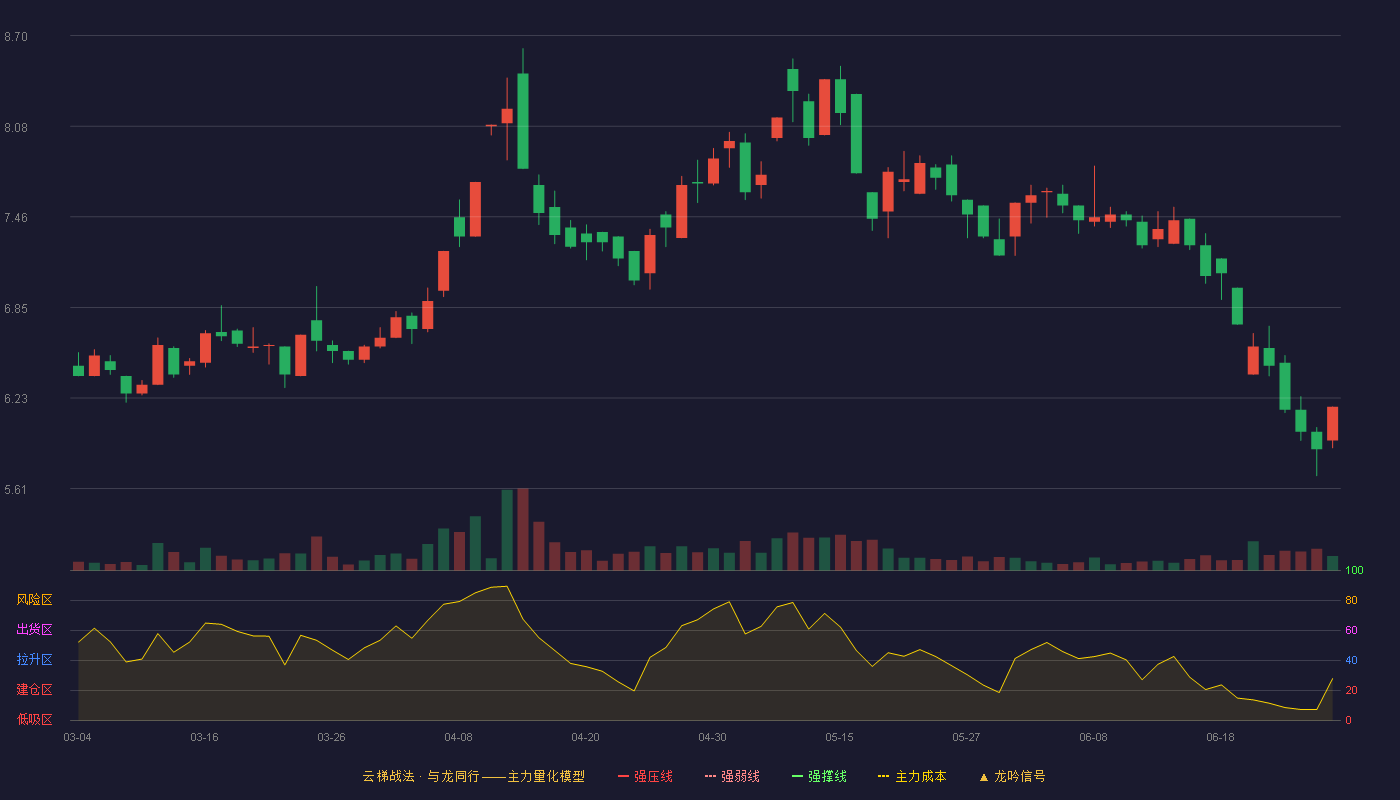Click the 03-04 date axis label
This screenshot has width=1400, height=800.
pyautogui.click(x=77, y=737)
